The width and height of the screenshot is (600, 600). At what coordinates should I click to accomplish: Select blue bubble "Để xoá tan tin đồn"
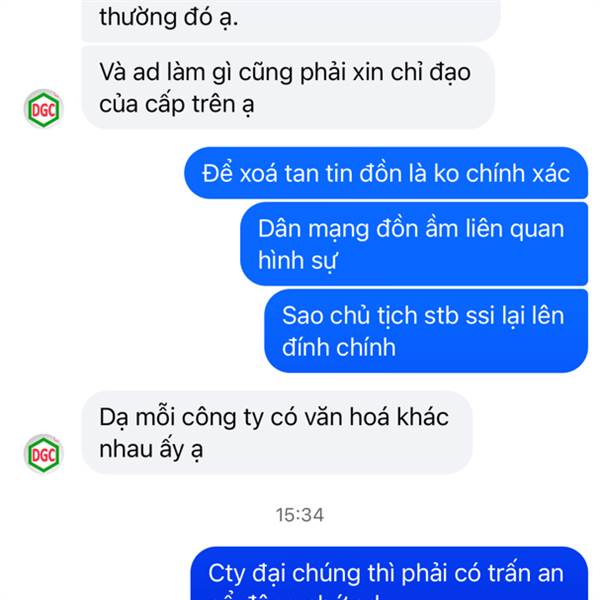coord(386,173)
